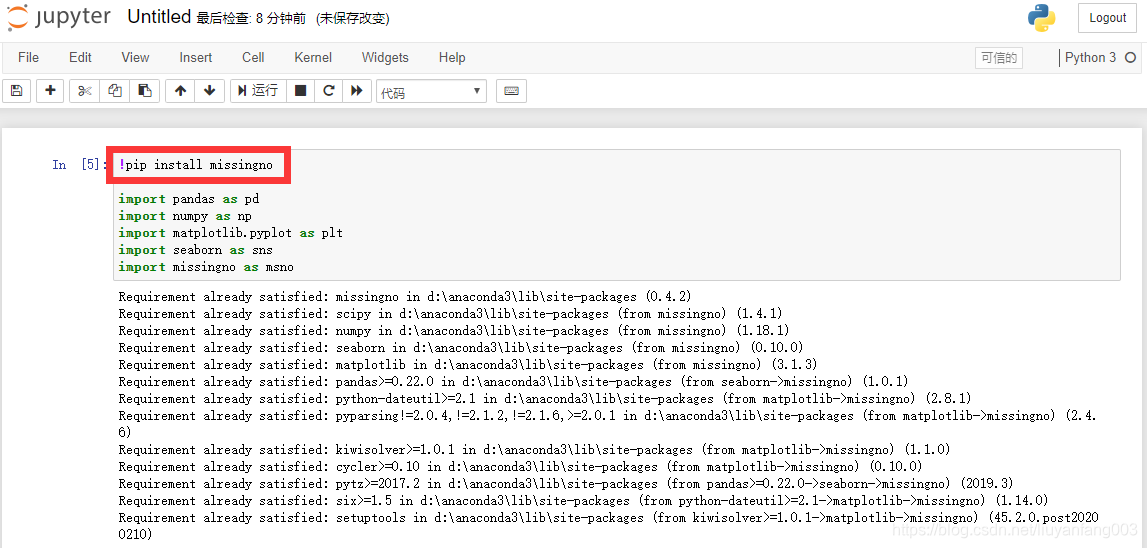The width and height of the screenshot is (1147, 548).
Task: Click the import missingno as msno line
Action: click(x=206, y=267)
